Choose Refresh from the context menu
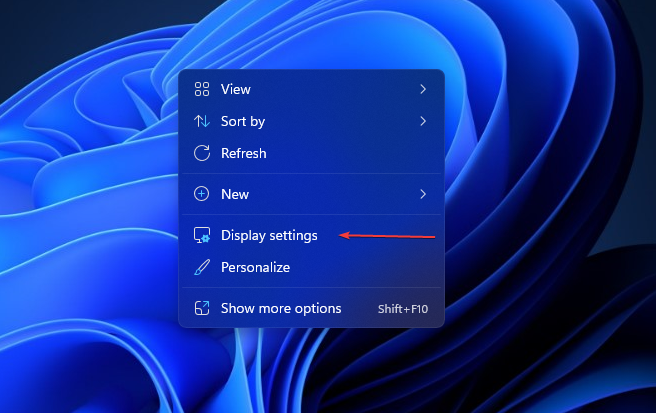The image size is (656, 413). pos(311,153)
